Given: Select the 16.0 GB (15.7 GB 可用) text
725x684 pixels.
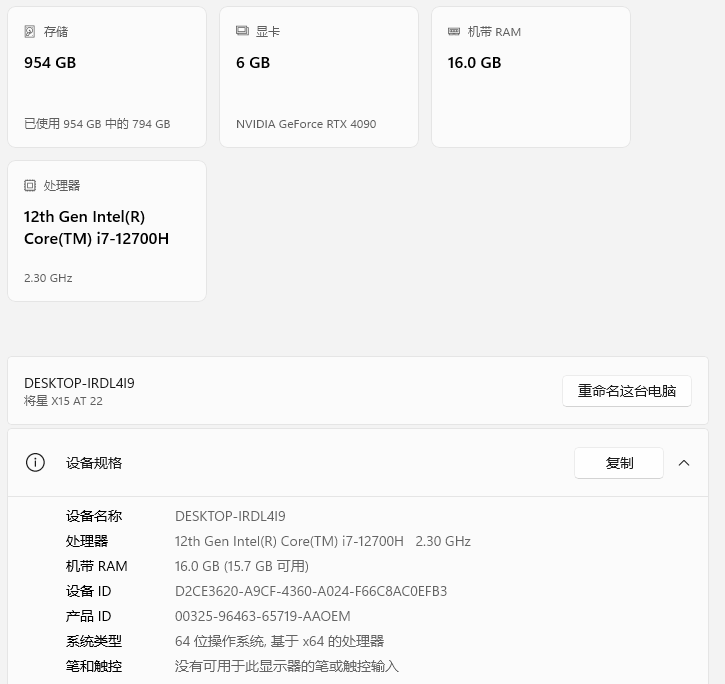Looking at the screenshot, I should (242, 566).
